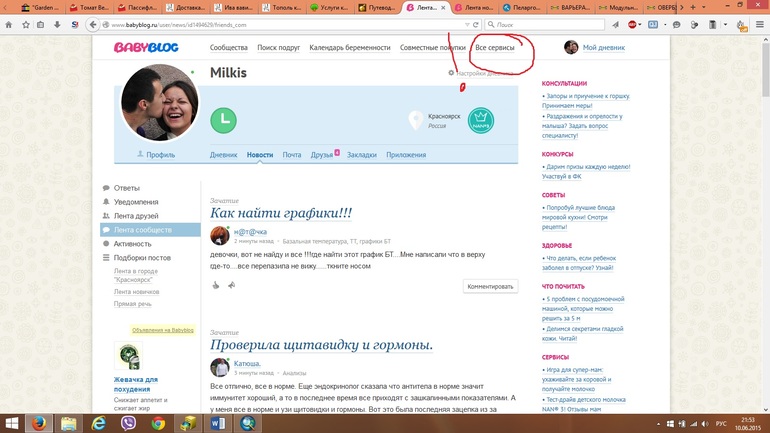The height and width of the screenshot is (433, 770).
Task: Open the Новости tab
Action: click(259, 155)
